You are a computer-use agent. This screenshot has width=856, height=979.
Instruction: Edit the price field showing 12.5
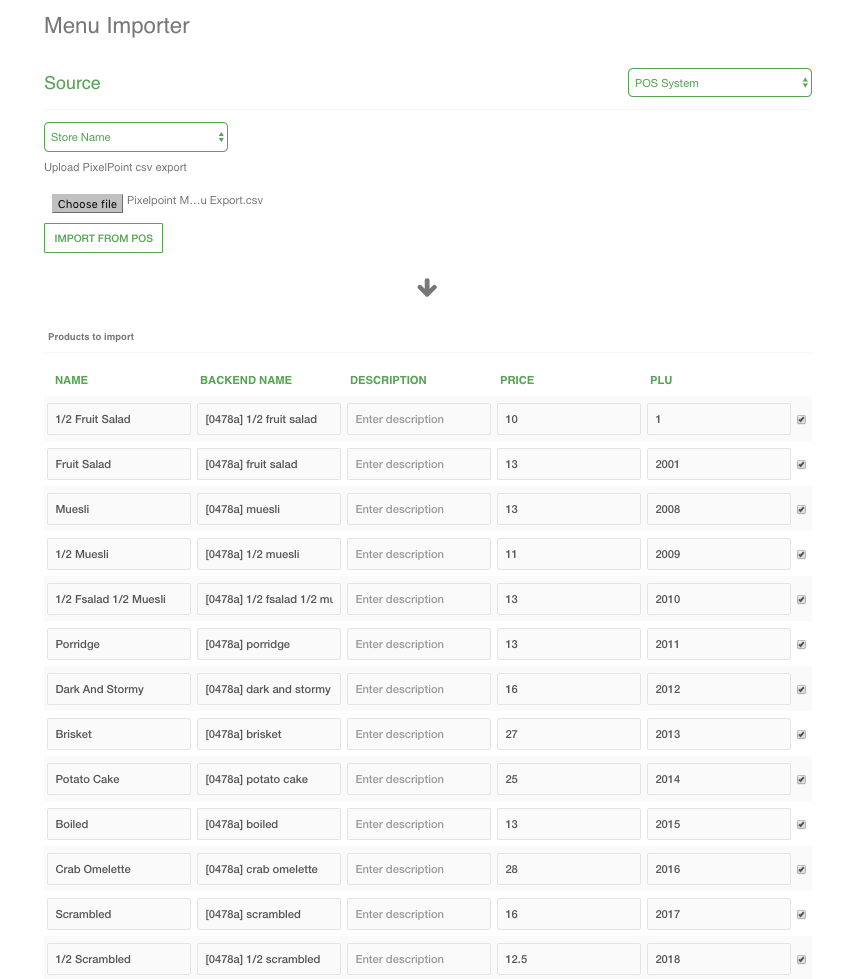coord(568,959)
